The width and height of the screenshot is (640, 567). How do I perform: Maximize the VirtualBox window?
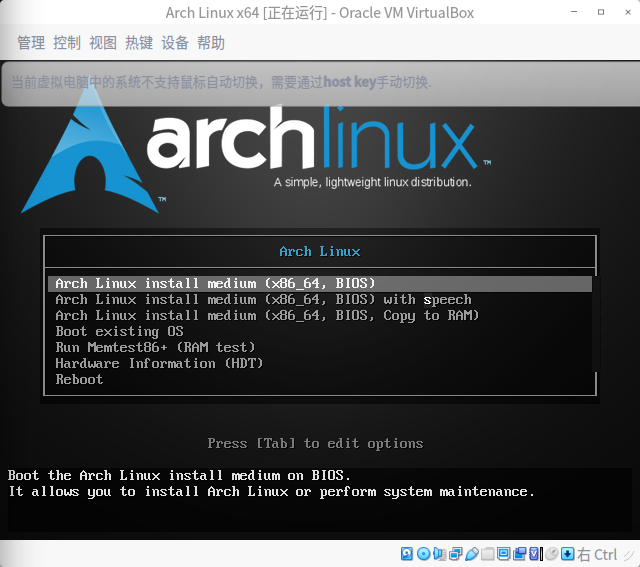[x=601, y=12]
